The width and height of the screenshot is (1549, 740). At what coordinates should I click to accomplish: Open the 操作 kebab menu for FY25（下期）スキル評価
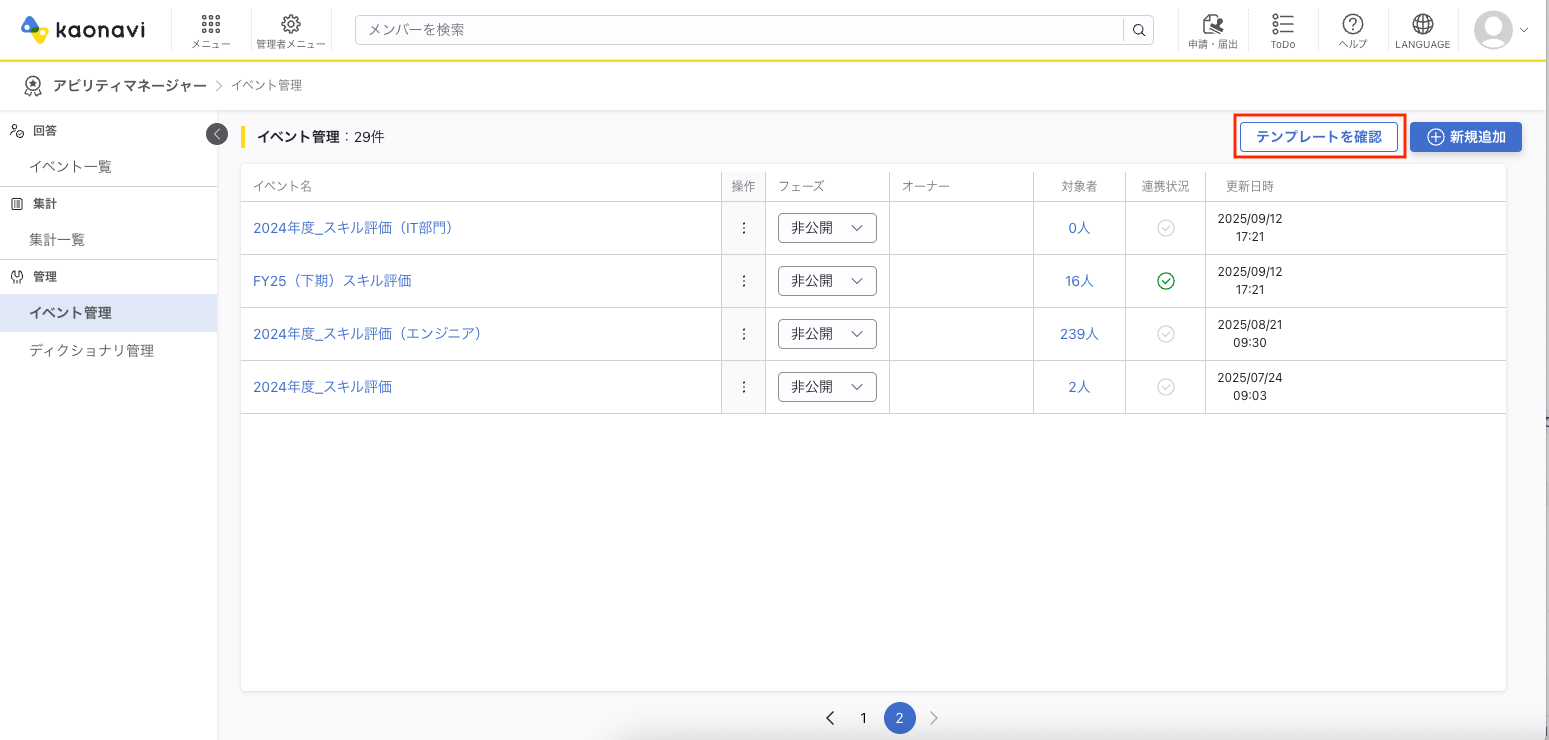[744, 281]
